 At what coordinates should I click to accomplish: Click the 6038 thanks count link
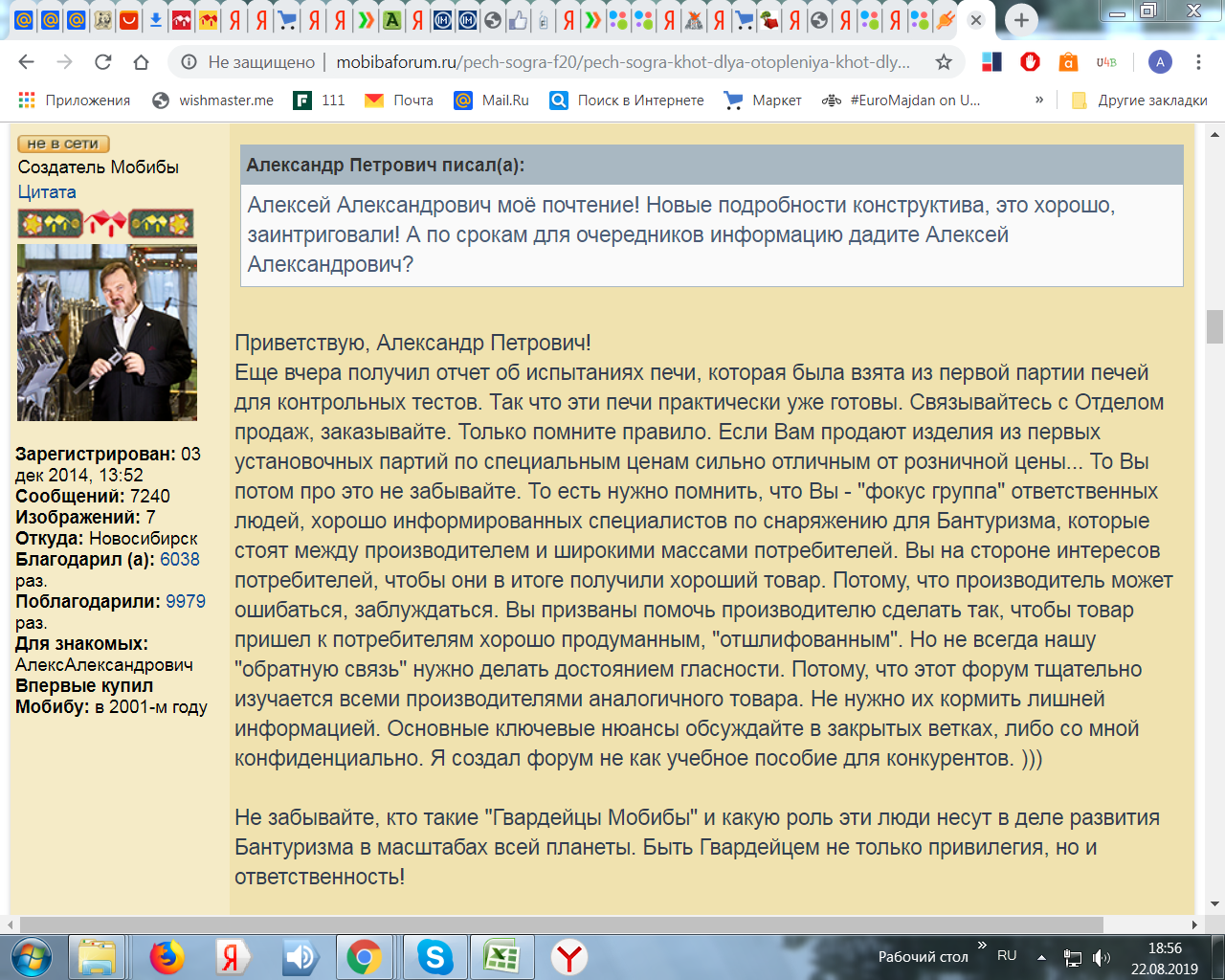tap(180, 559)
